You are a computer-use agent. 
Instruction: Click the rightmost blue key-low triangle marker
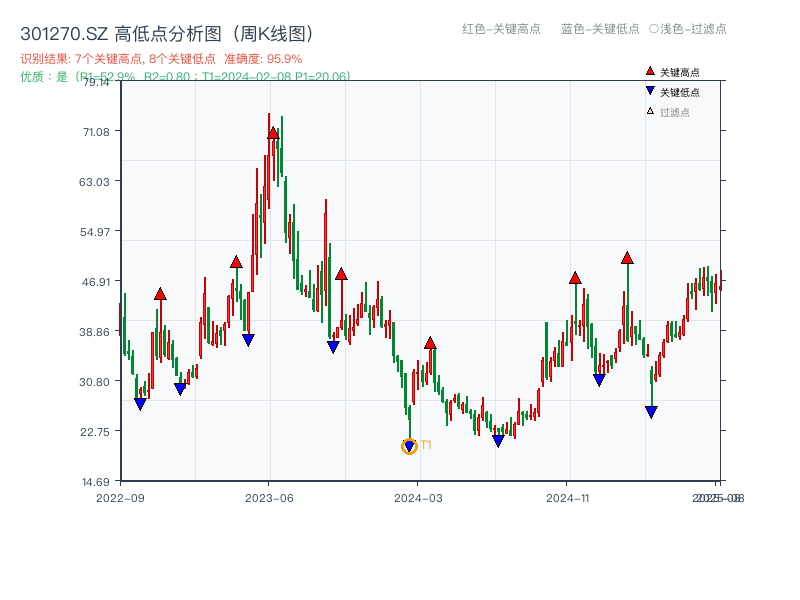(651, 411)
